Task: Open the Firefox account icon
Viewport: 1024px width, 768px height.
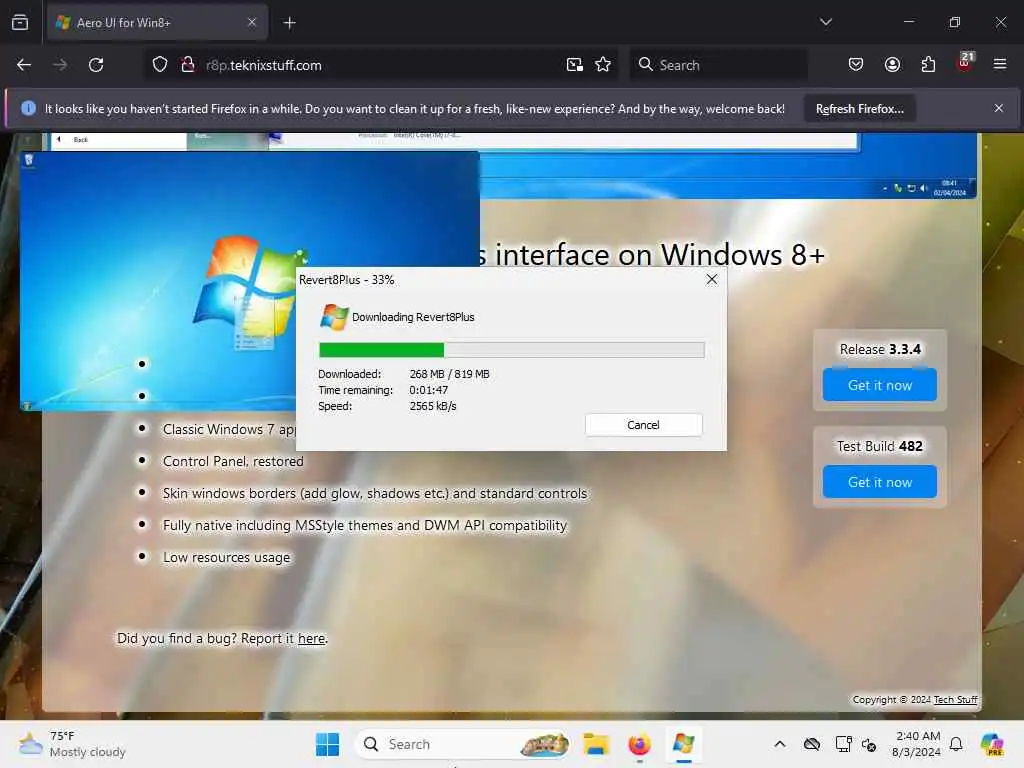Action: click(892, 65)
